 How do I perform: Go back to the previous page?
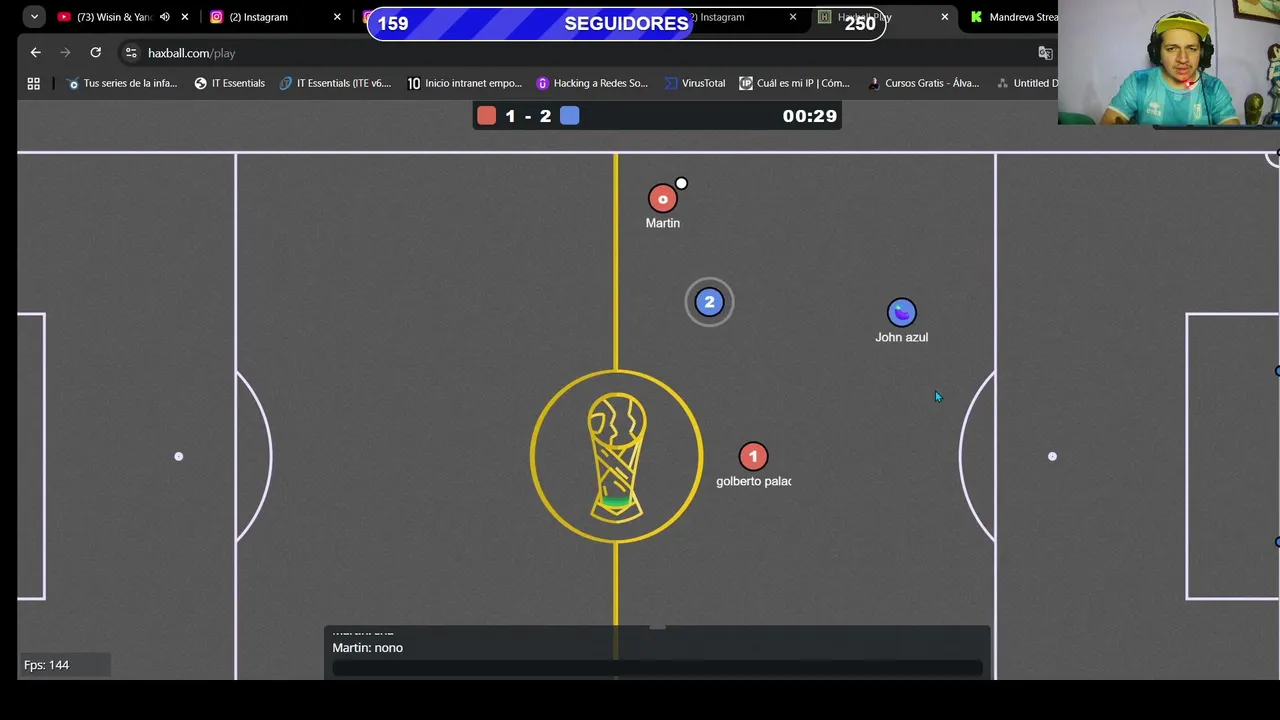(35, 52)
